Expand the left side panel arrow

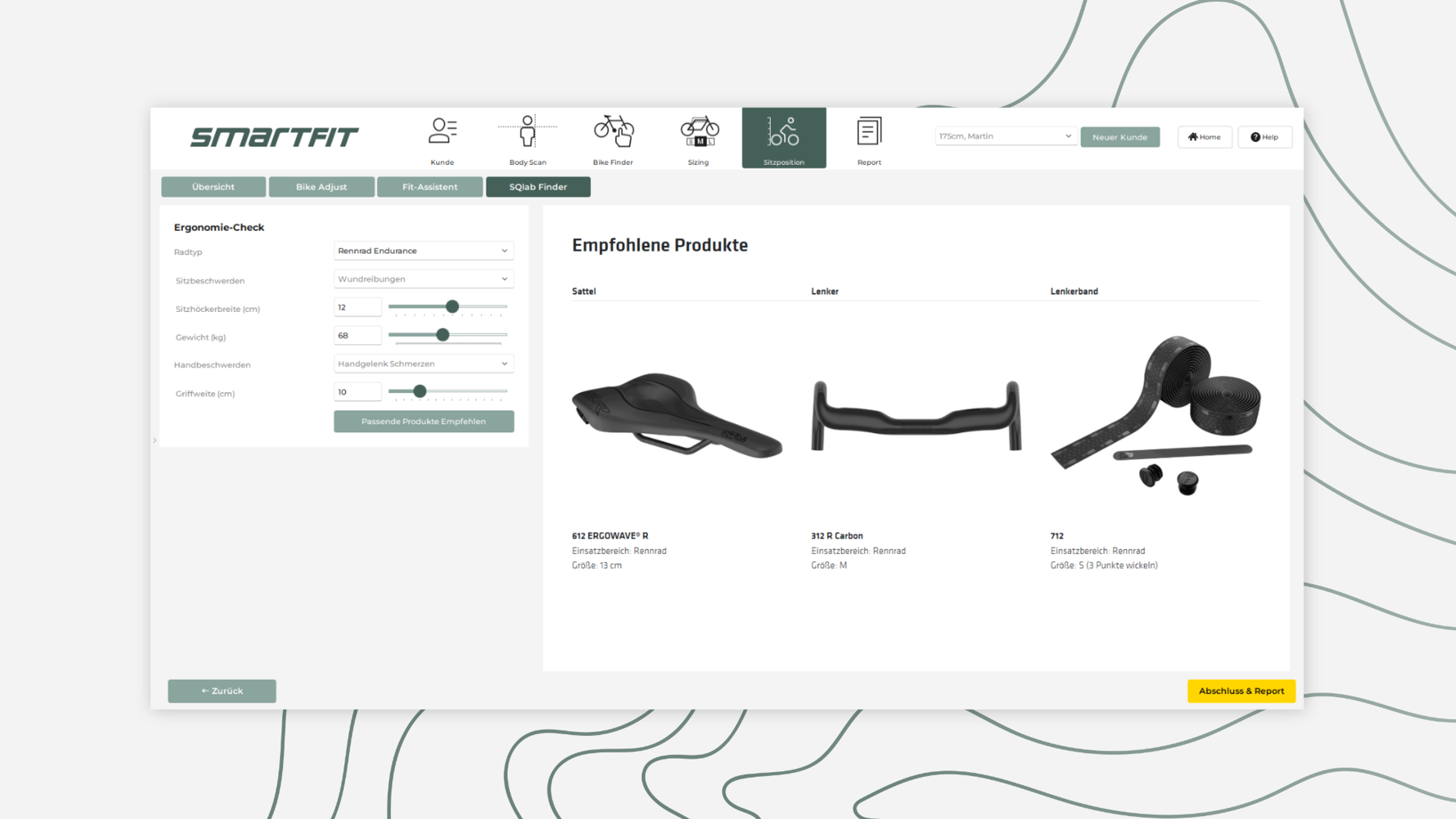pyautogui.click(x=155, y=440)
